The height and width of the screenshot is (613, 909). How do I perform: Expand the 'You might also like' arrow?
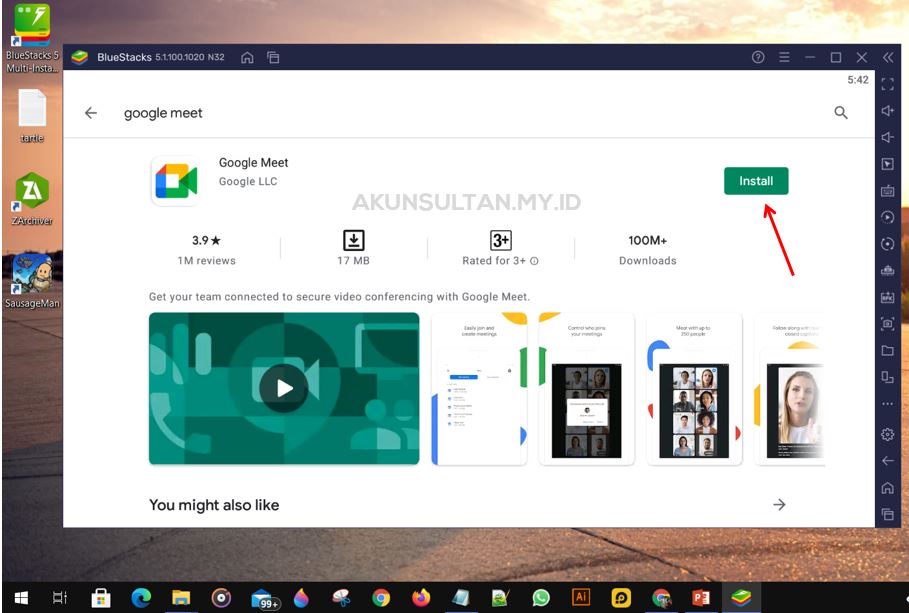779,505
